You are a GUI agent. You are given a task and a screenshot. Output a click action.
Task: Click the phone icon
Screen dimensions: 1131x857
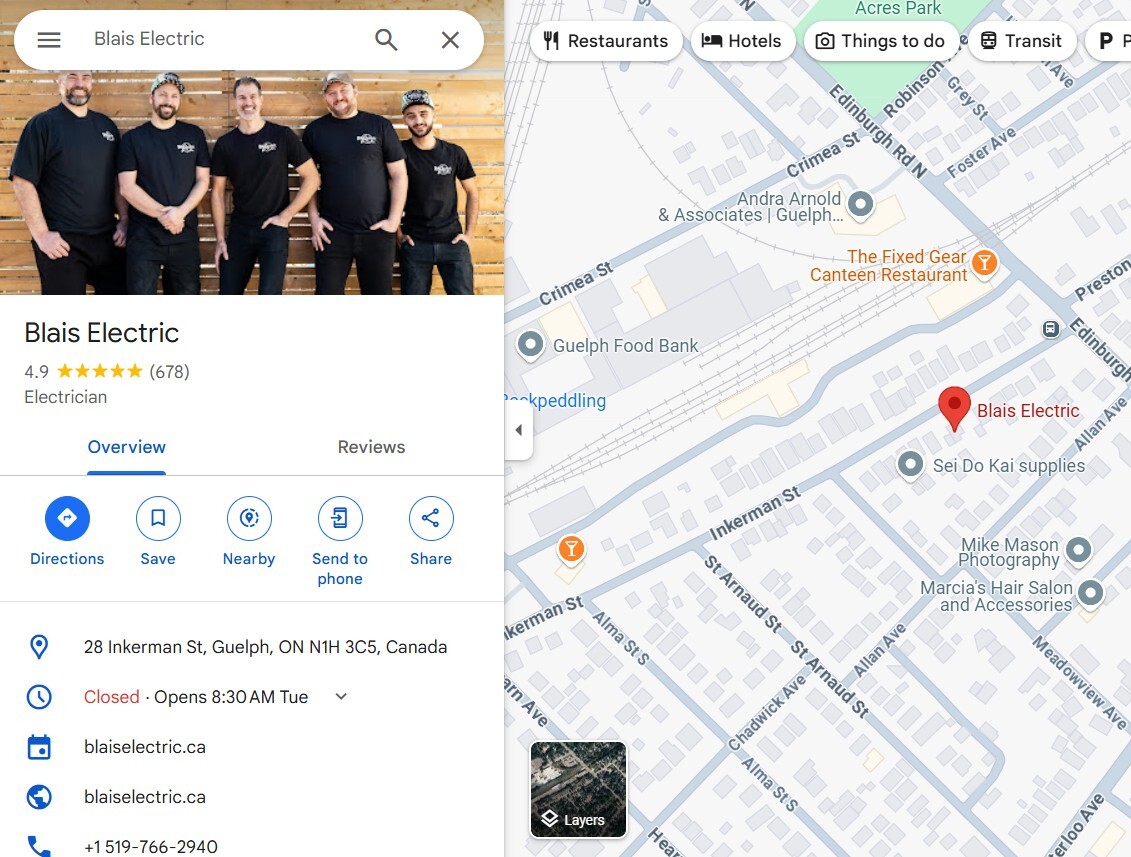coord(39,846)
